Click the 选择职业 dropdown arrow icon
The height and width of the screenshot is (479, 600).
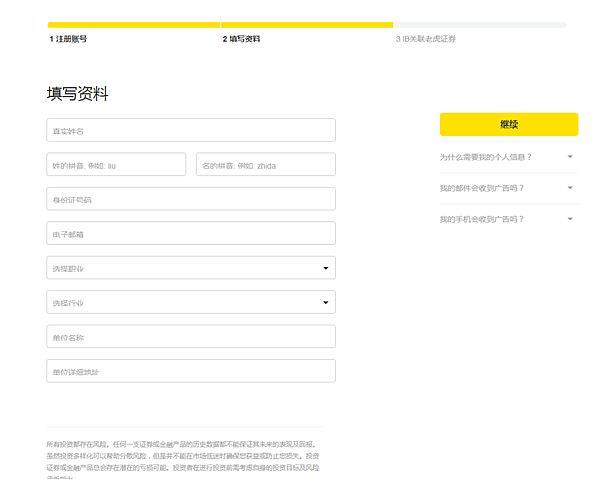point(326,268)
